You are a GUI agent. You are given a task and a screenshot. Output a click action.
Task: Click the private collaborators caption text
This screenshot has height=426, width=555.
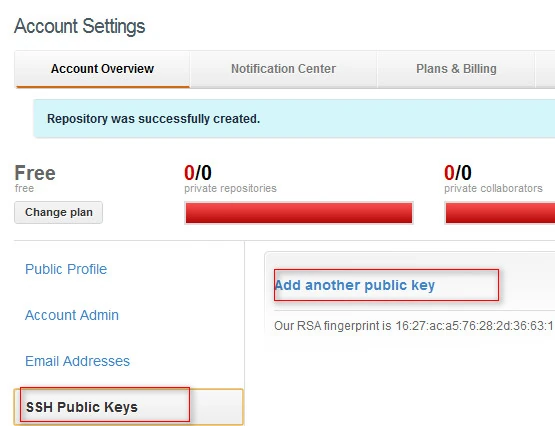pyautogui.click(x=493, y=188)
